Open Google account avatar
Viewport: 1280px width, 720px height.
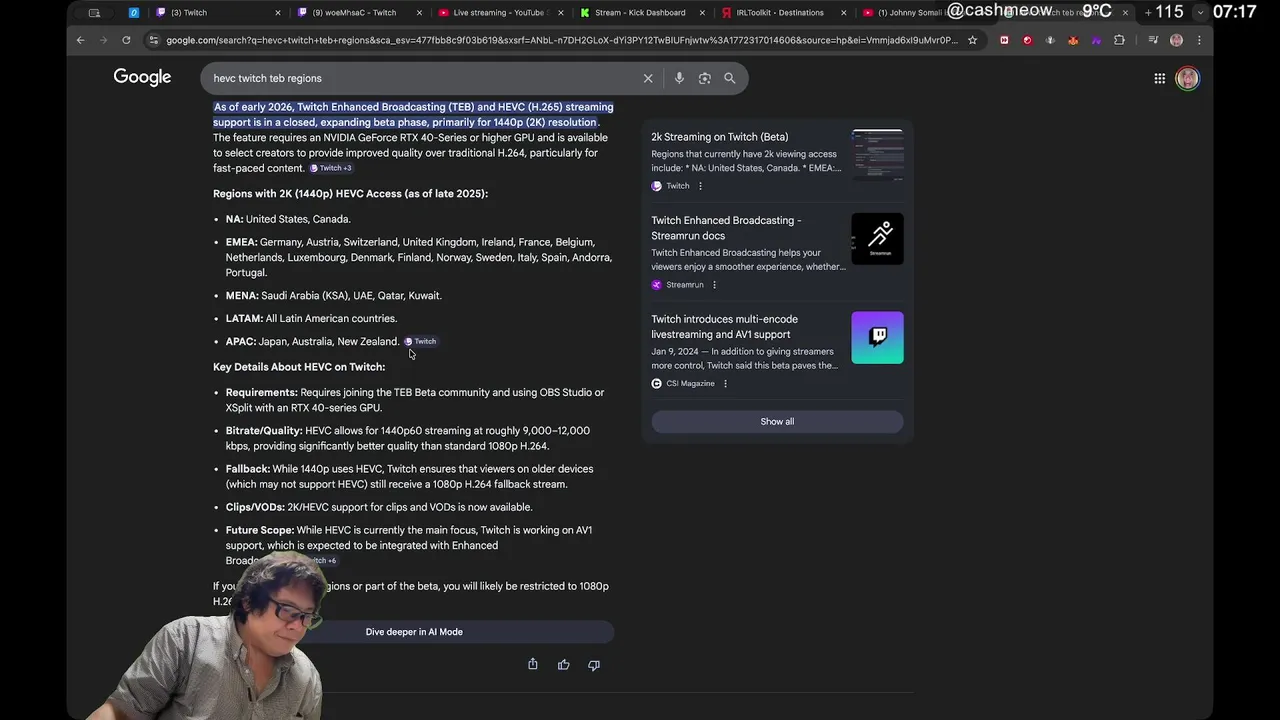(x=1187, y=78)
